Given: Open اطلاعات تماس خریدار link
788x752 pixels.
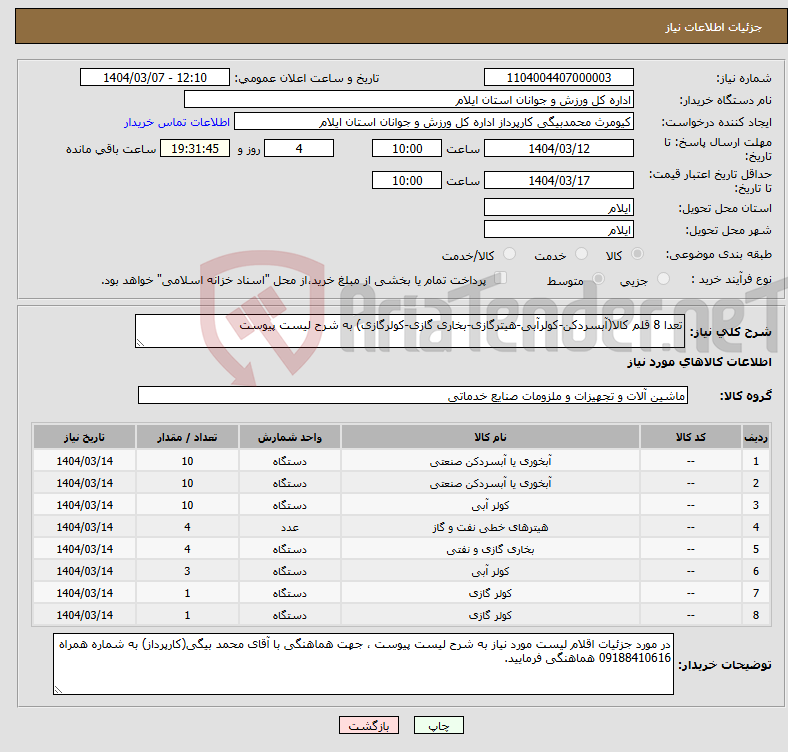Looking at the screenshot, I should pos(177,122).
